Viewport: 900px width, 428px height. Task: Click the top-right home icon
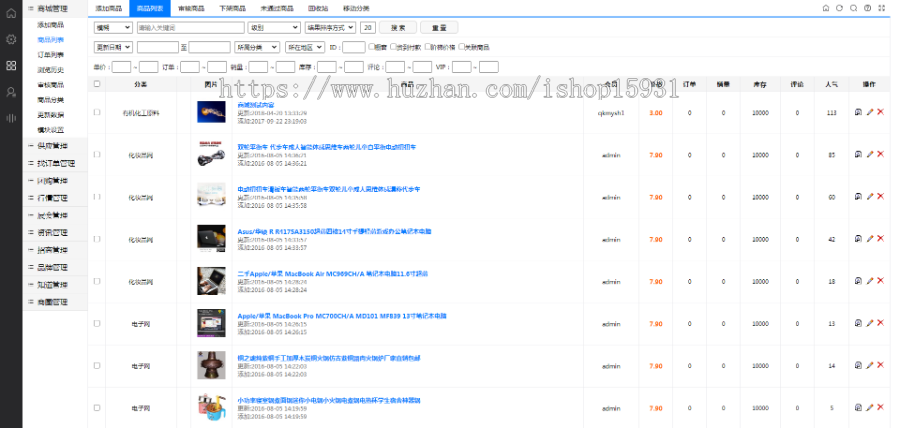pos(826,8)
